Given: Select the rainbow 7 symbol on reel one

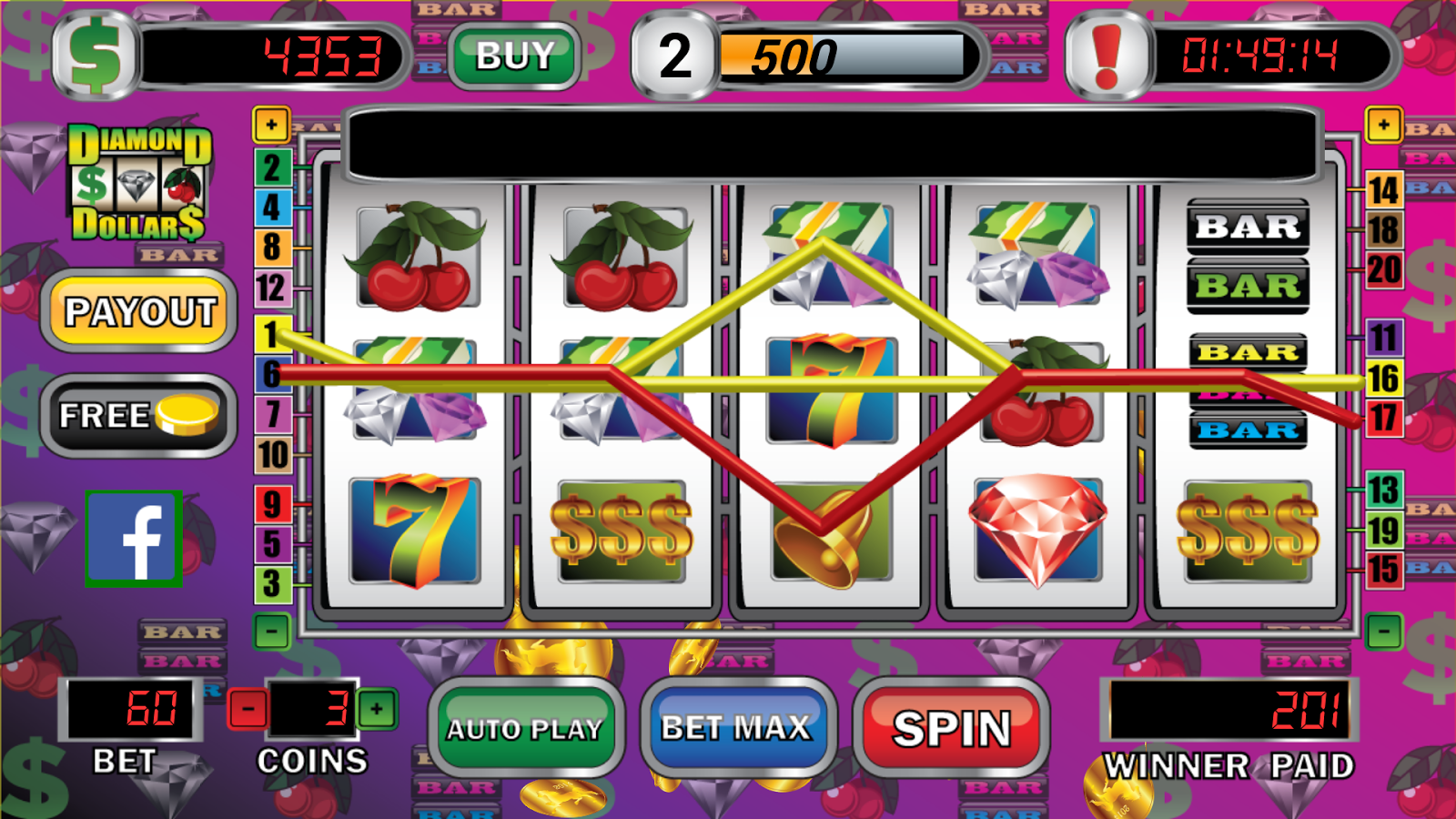Looking at the screenshot, I should click(x=414, y=530).
